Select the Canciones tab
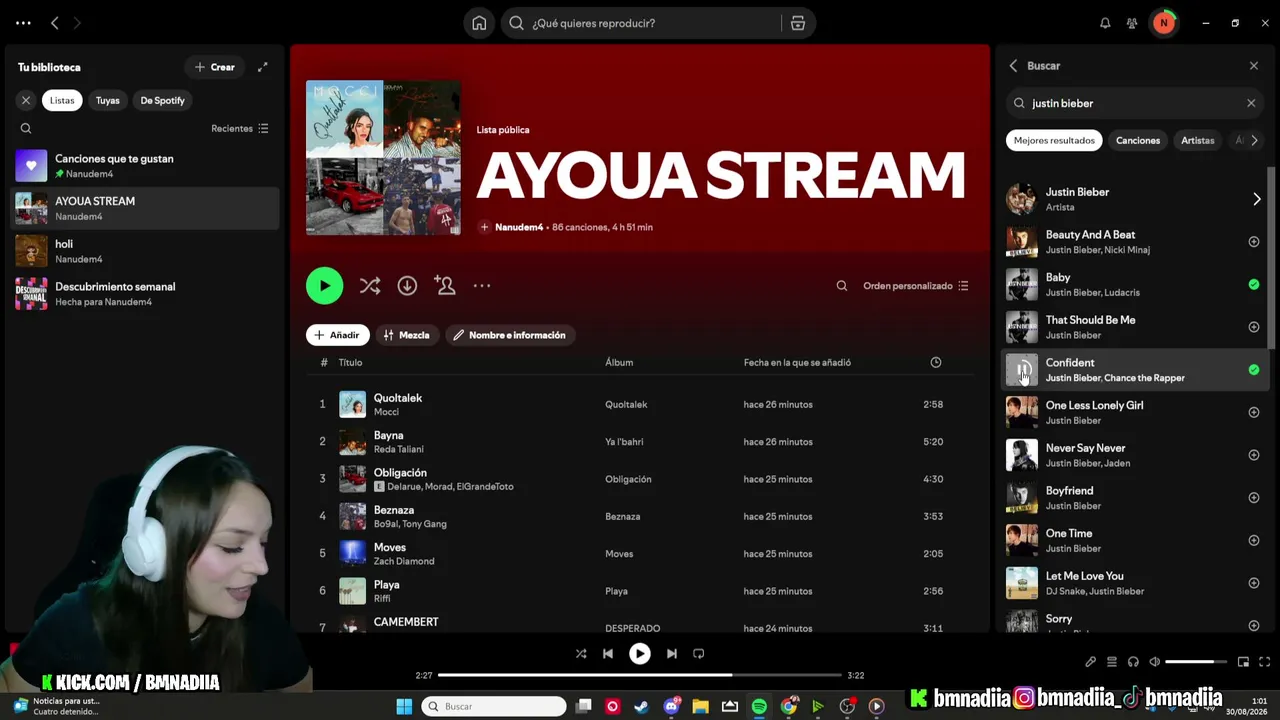This screenshot has width=1280, height=720. 1138,141
